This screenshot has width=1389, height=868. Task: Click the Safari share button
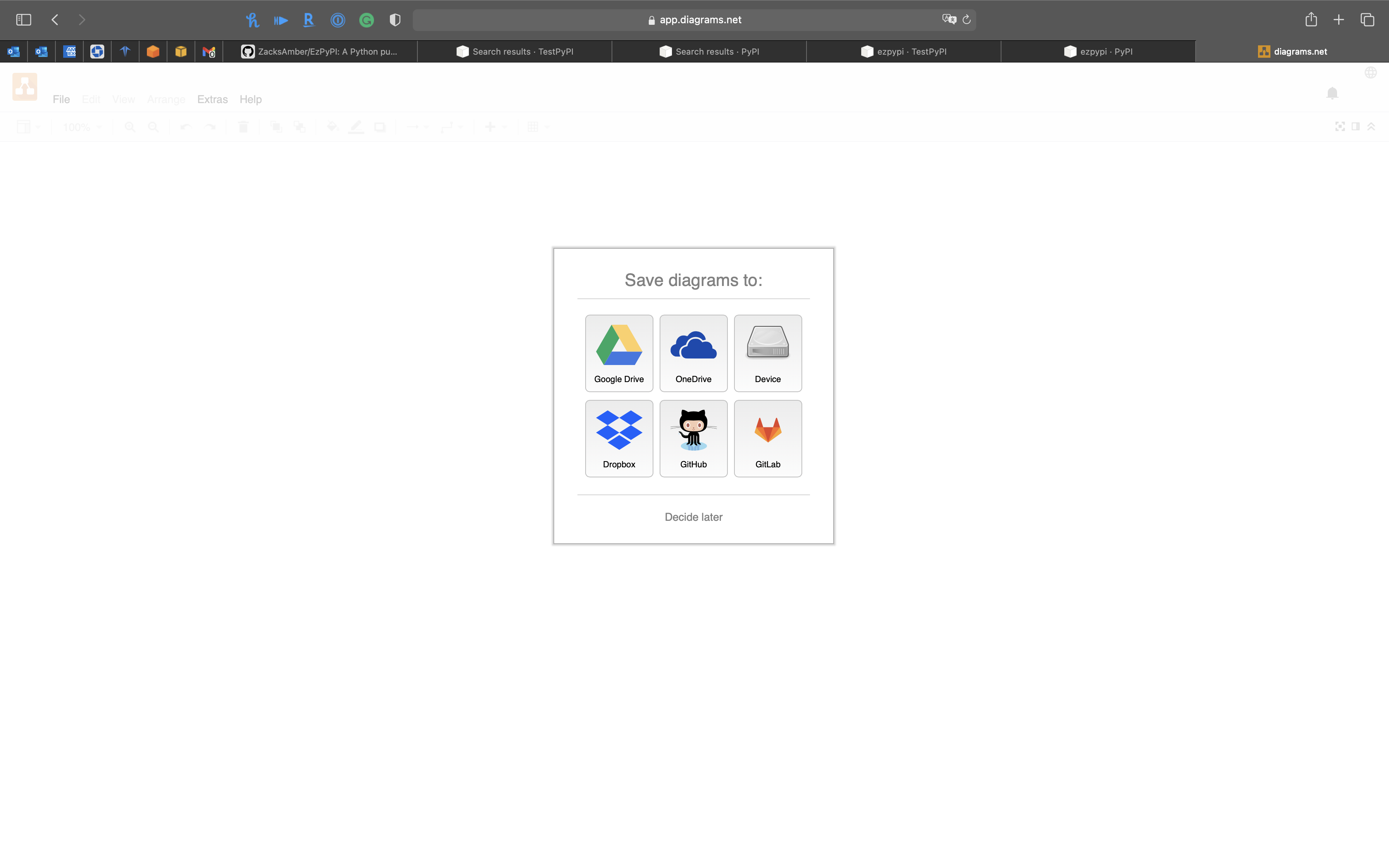tap(1311, 20)
